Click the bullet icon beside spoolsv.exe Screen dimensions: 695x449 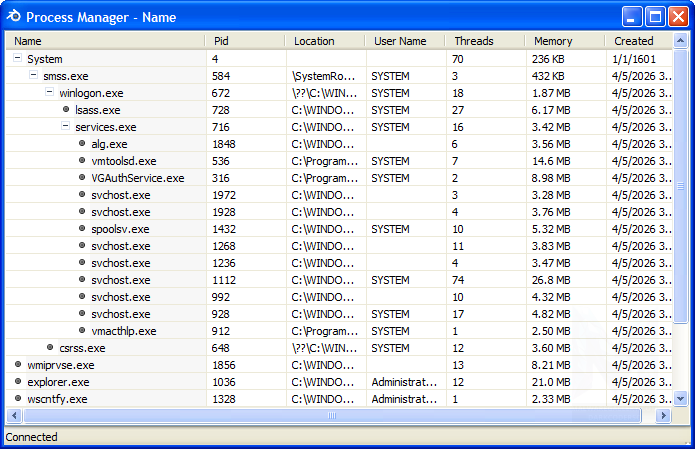(x=82, y=229)
